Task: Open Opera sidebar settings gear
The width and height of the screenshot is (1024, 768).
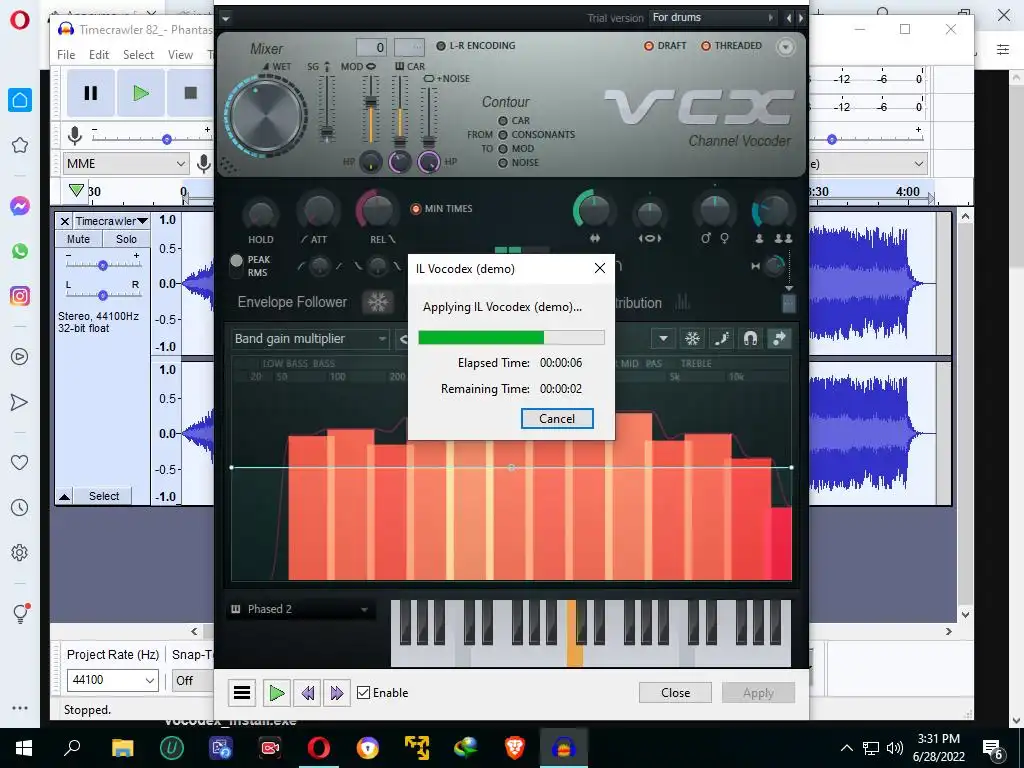Action: (x=20, y=552)
